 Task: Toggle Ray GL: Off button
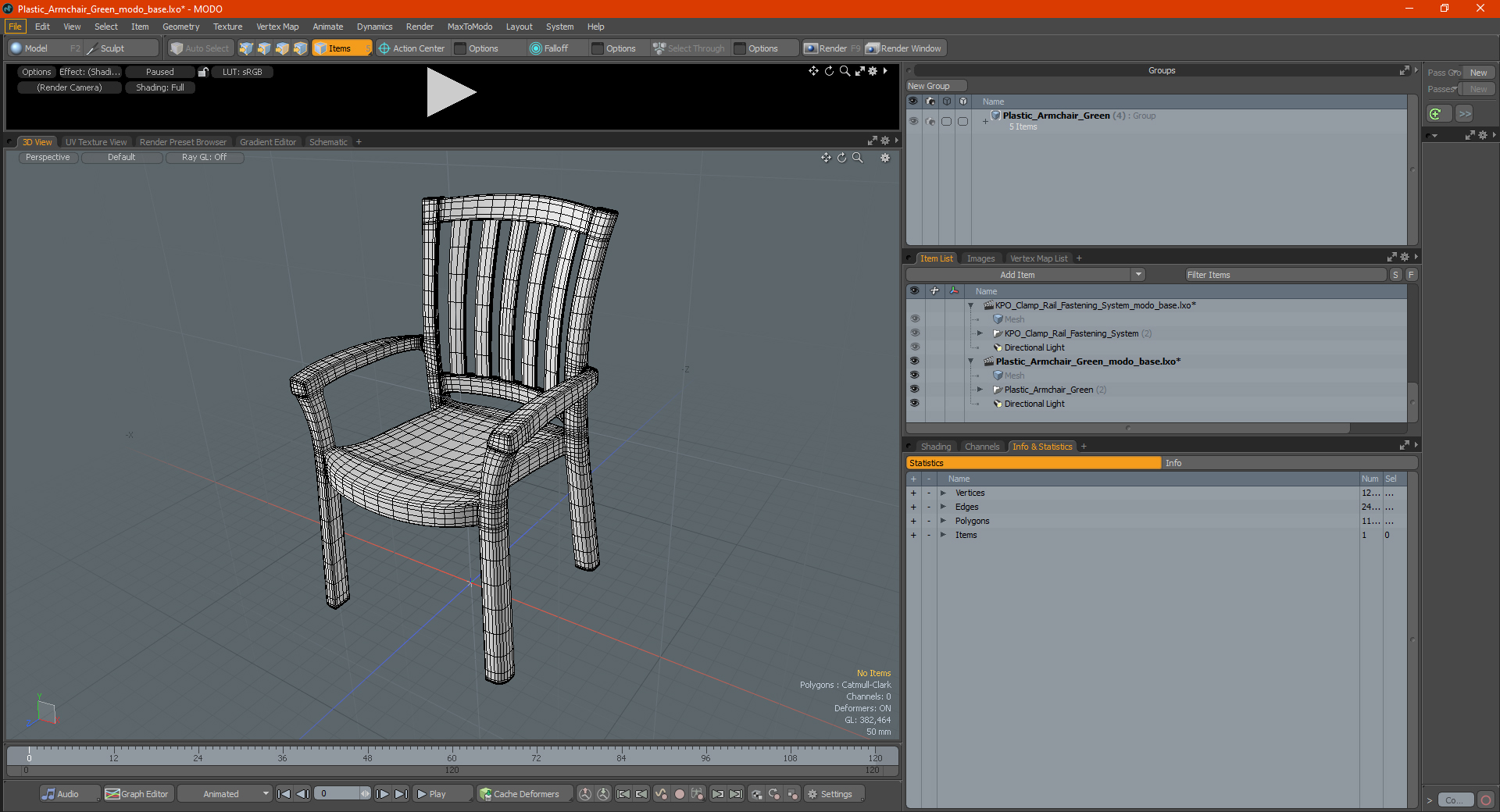coord(204,158)
